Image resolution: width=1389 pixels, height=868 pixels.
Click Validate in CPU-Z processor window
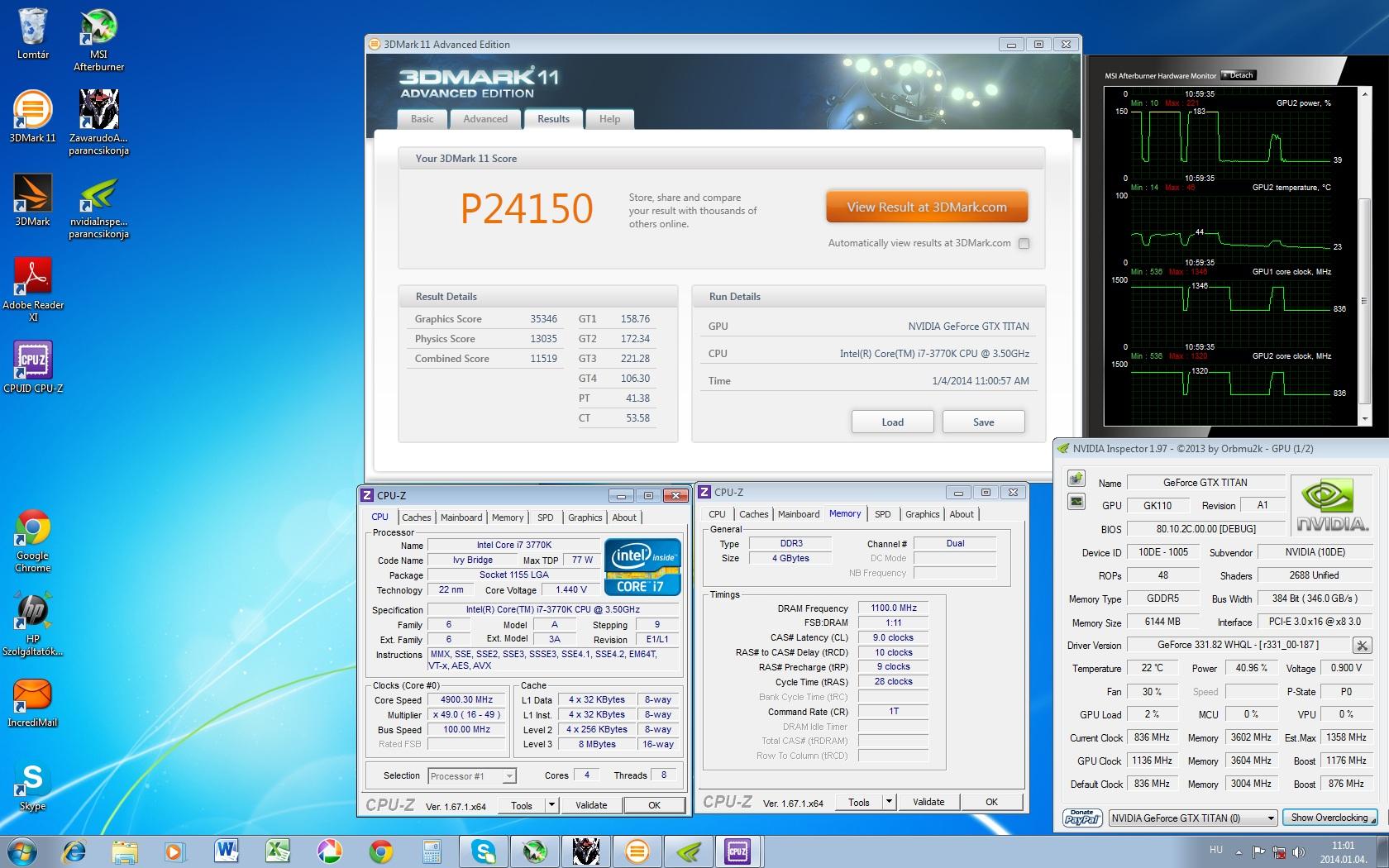(x=591, y=805)
